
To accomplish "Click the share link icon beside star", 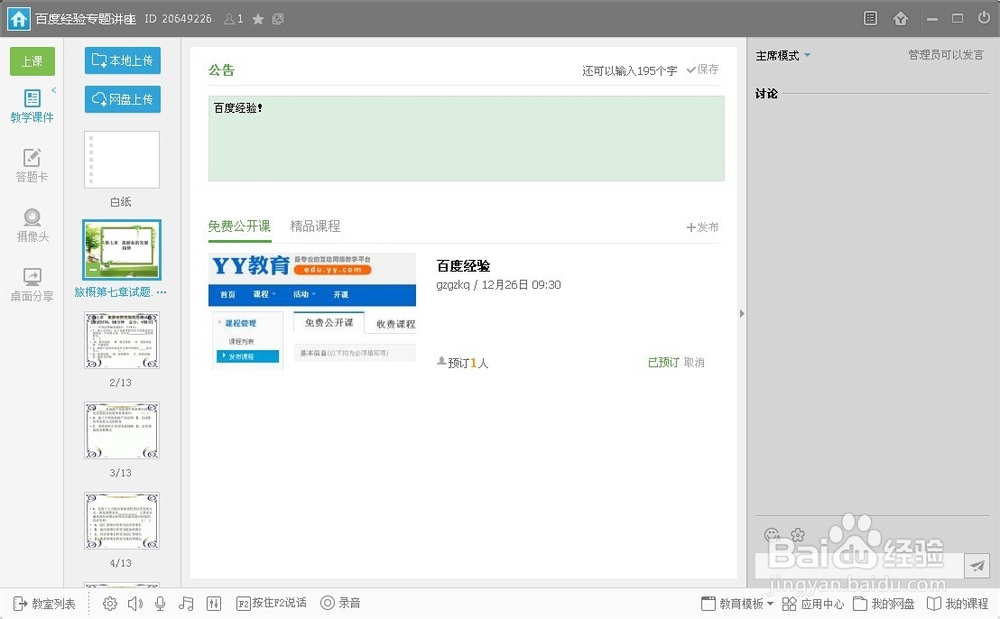I will 278,19.
